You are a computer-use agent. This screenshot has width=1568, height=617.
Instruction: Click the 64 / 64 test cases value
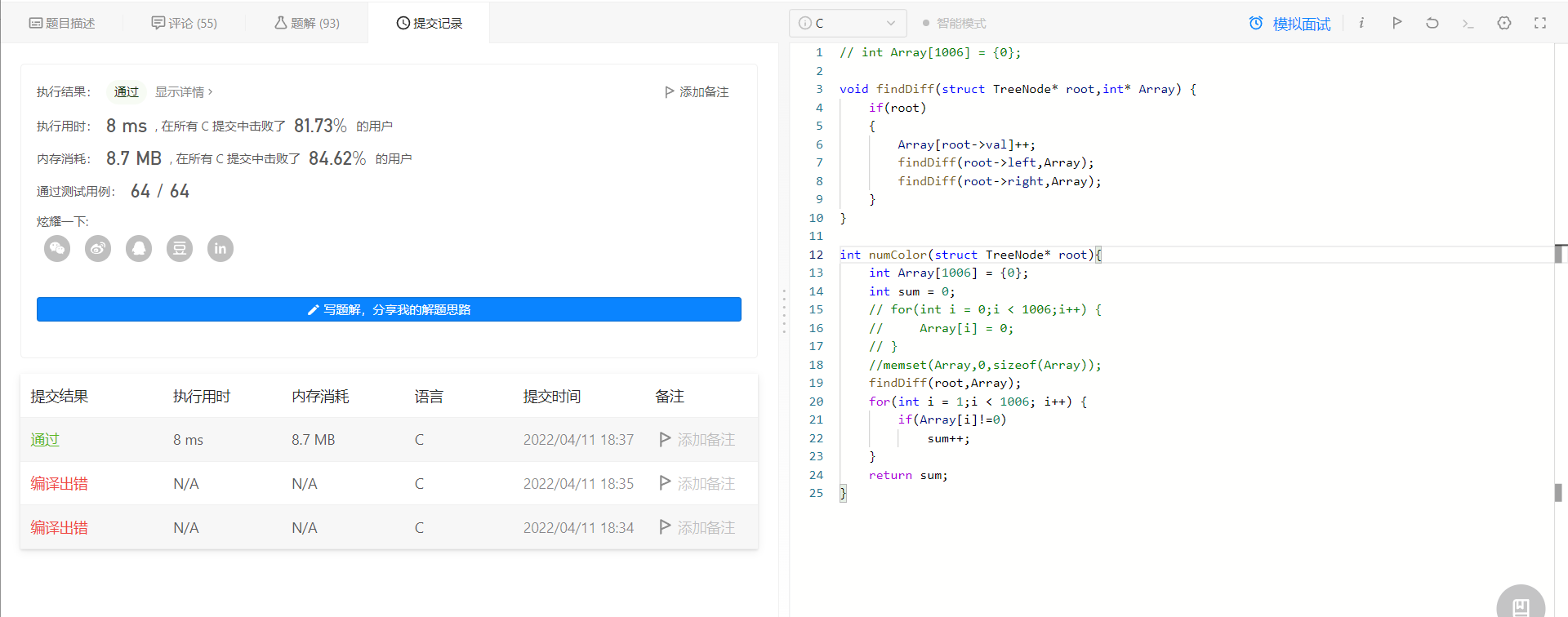[160, 191]
